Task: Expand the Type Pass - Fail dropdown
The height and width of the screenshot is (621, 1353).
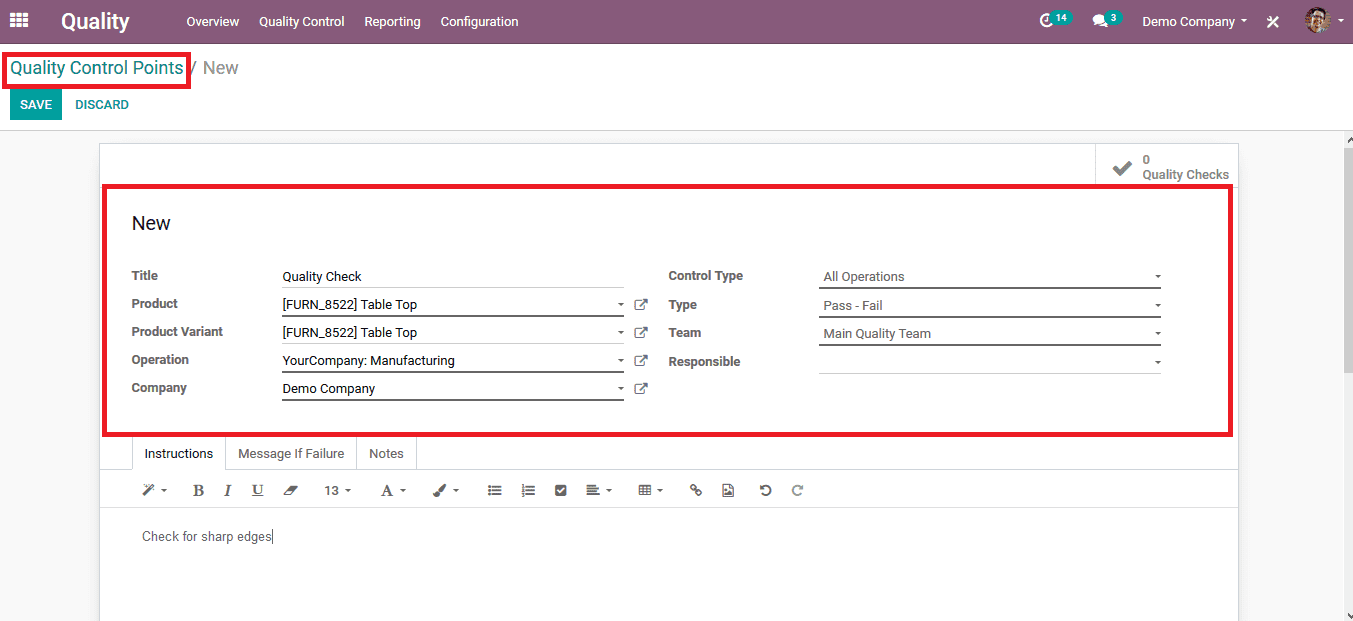Action: point(1157,306)
